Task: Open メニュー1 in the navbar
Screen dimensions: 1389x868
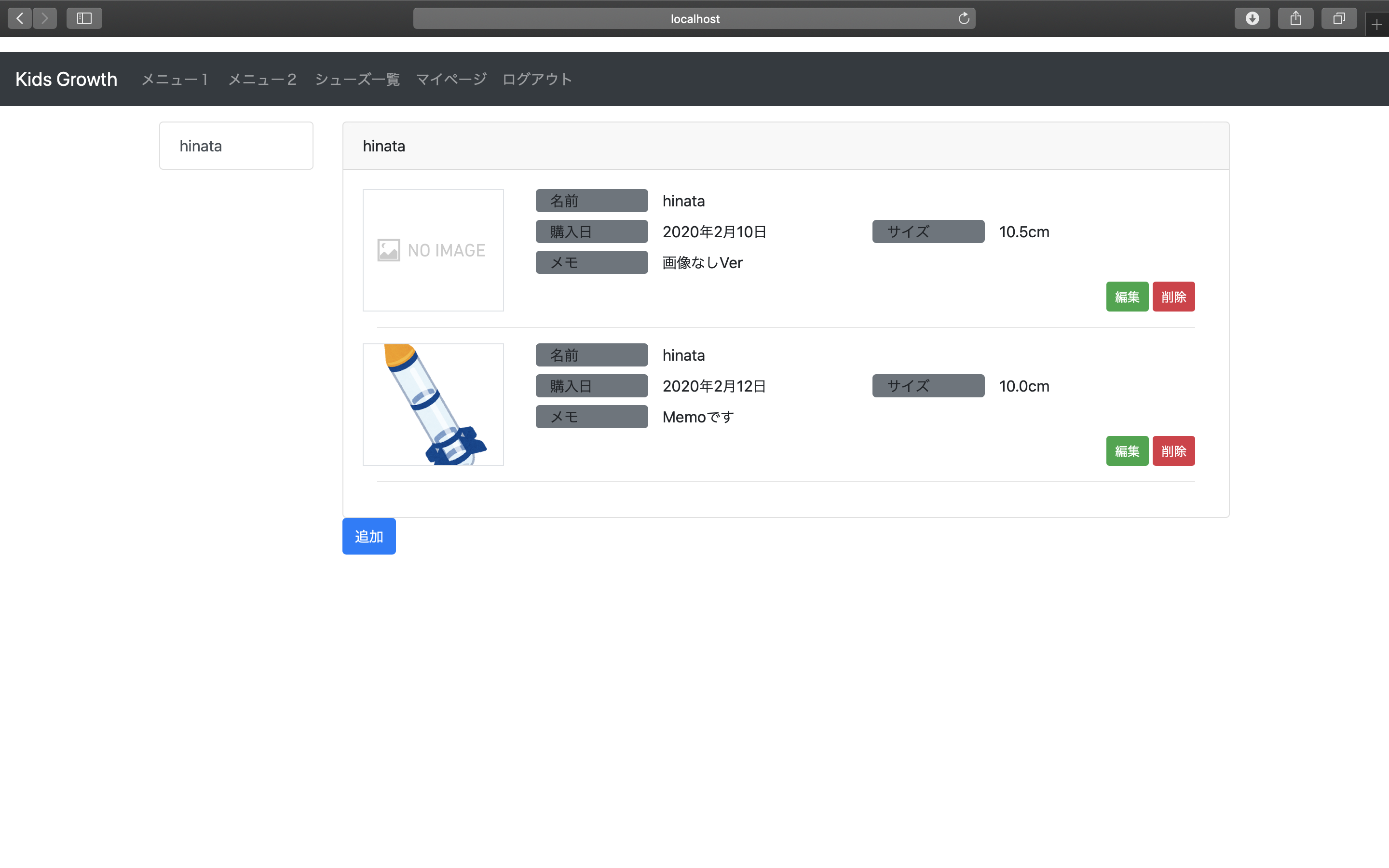Action: (175, 79)
